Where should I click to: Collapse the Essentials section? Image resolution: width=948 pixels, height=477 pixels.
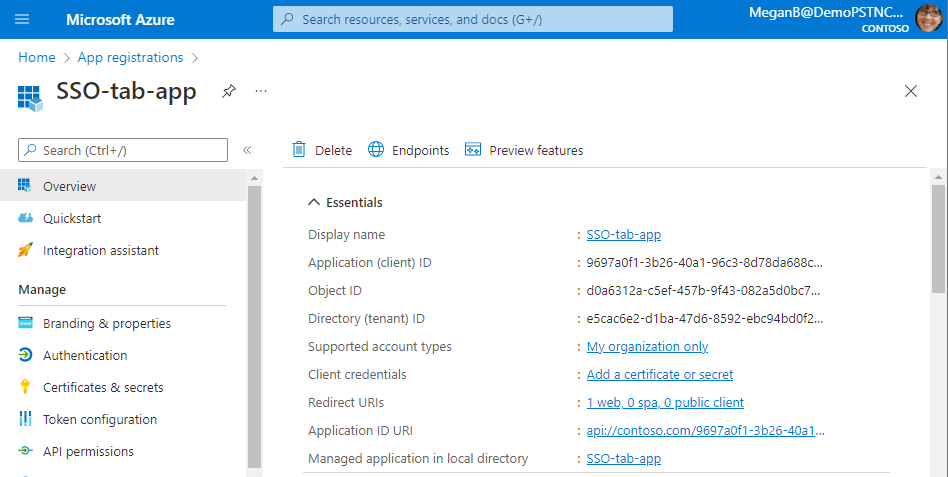tap(345, 203)
